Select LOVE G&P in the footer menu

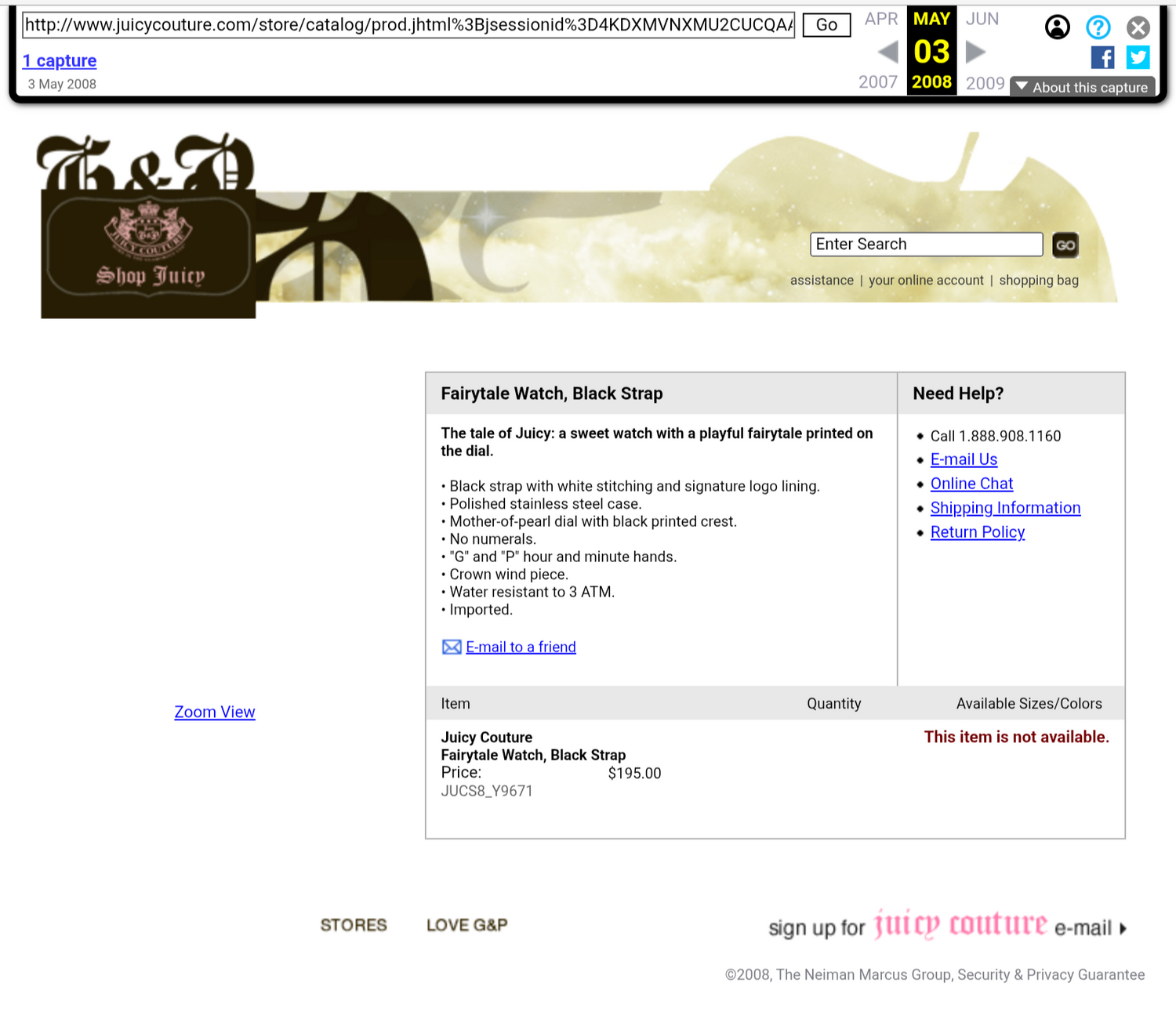[466, 925]
